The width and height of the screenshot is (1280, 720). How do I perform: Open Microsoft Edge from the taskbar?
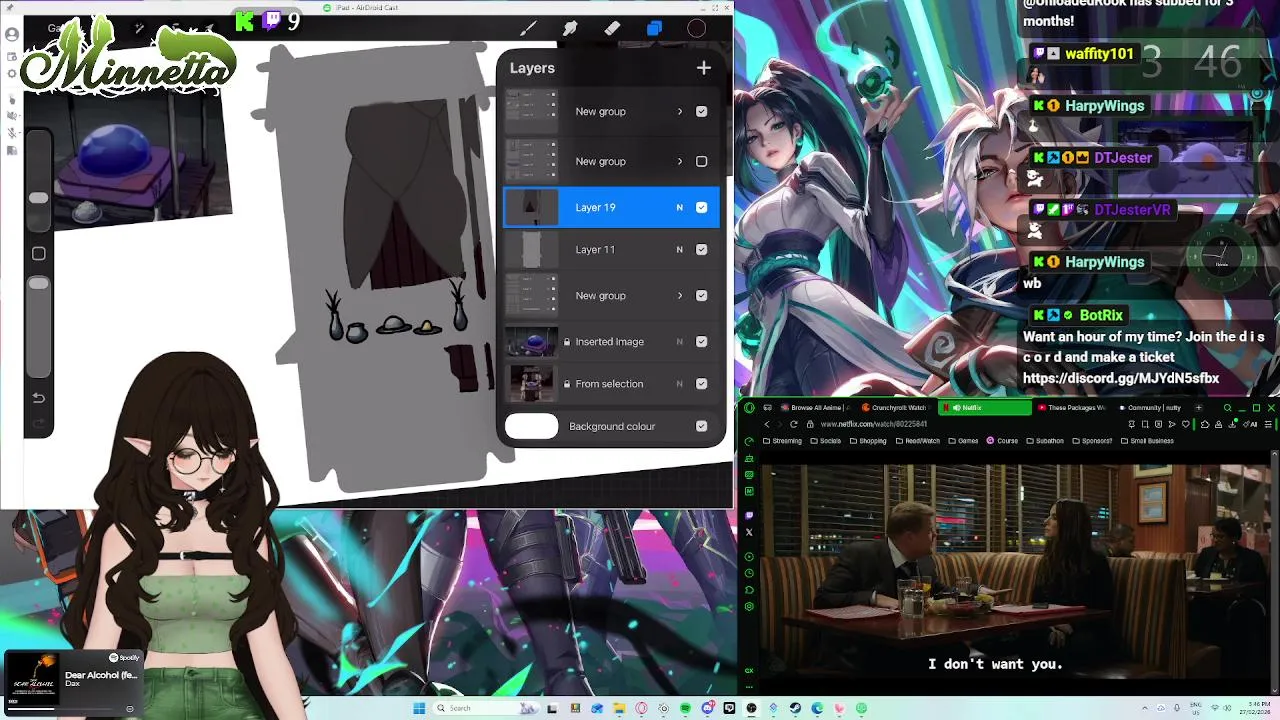[x=817, y=708]
